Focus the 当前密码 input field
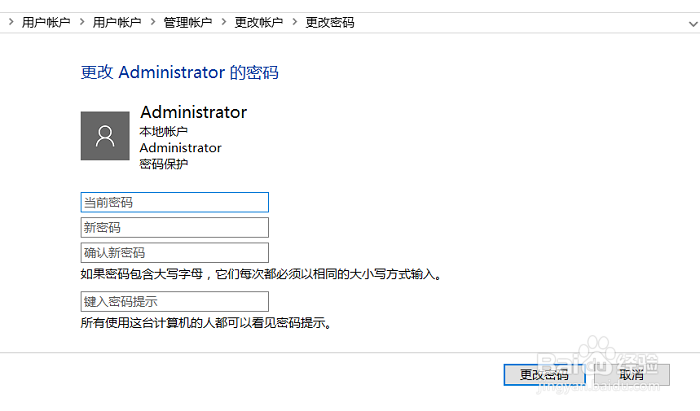 click(x=175, y=202)
